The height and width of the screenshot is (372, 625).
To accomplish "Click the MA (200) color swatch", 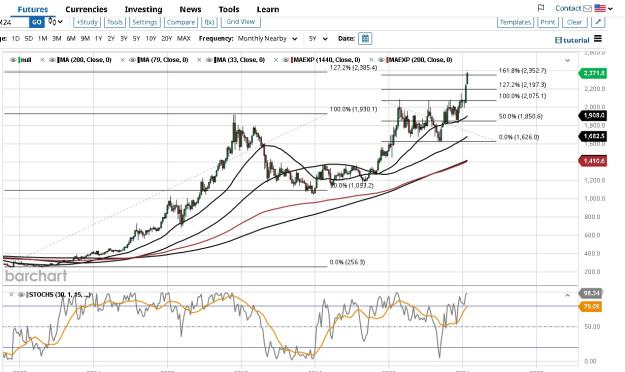I will point(58,60).
